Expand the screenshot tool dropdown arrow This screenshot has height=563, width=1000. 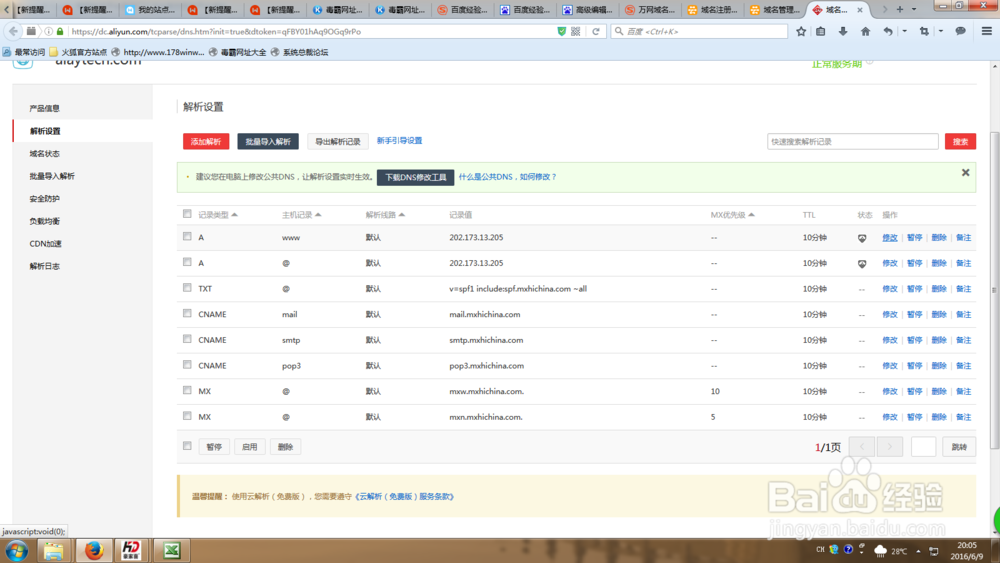point(941,31)
